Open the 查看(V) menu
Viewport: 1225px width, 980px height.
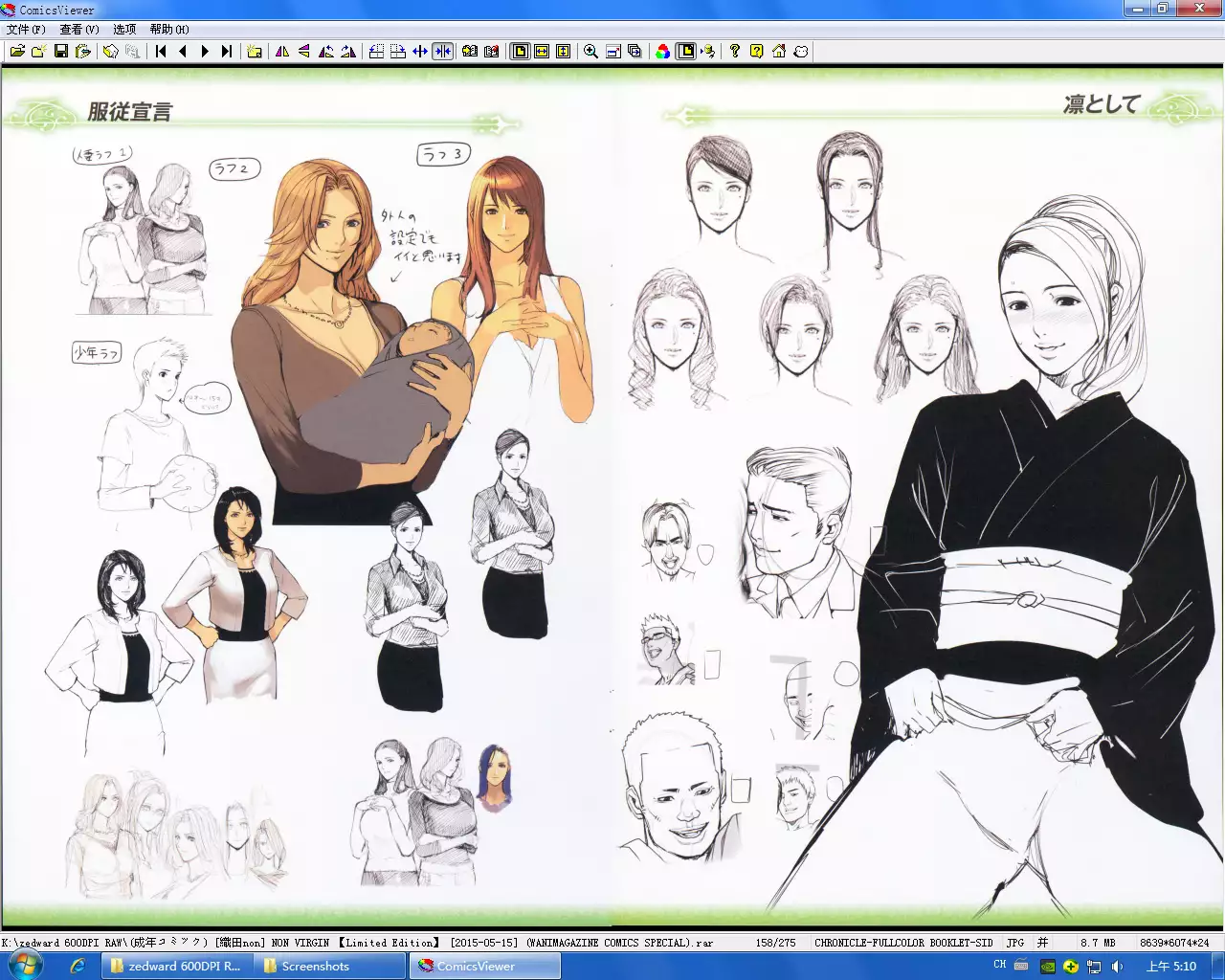tap(79, 30)
